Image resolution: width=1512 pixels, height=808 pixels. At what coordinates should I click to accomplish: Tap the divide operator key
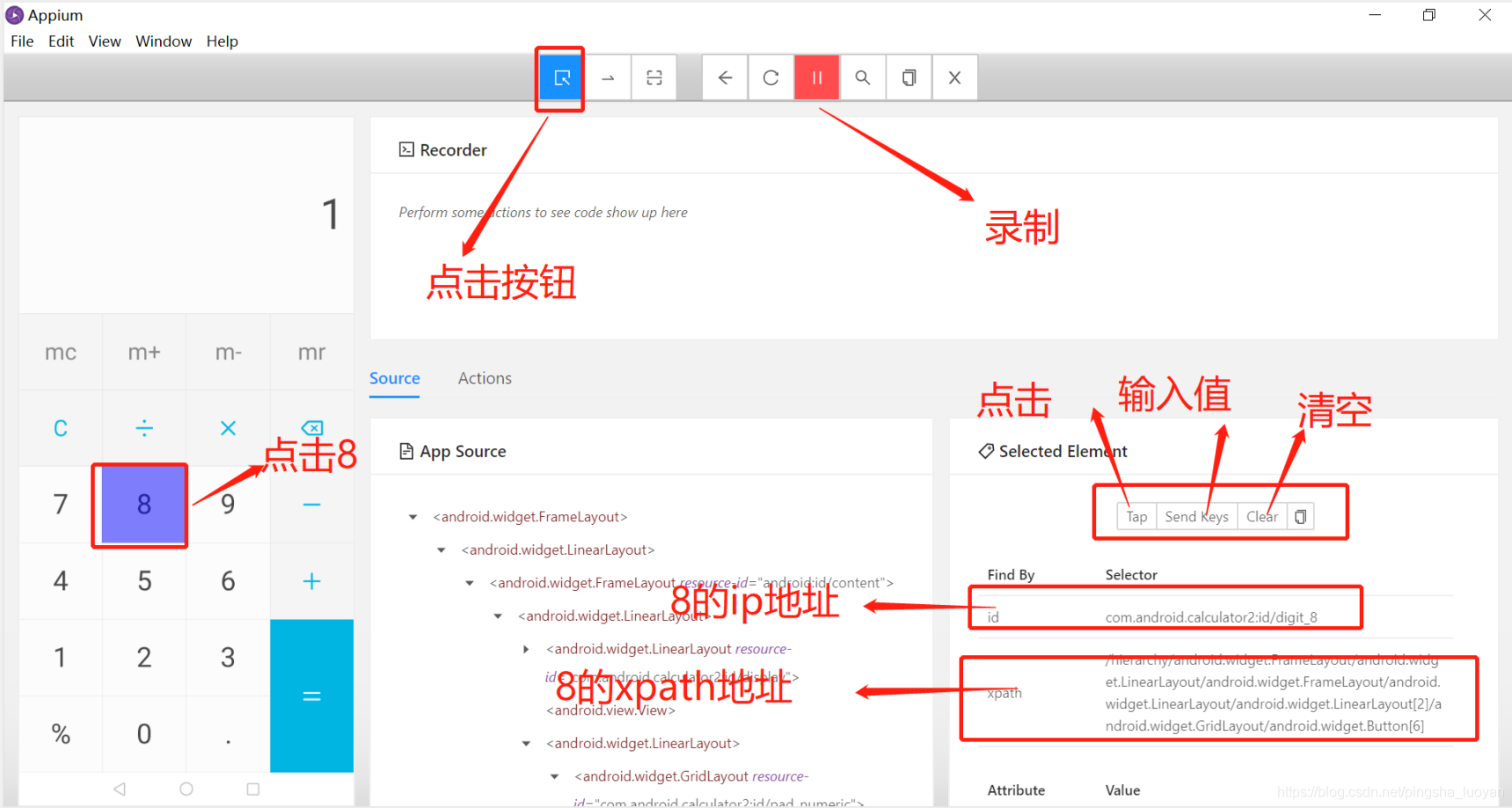click(x=144, y=428)
